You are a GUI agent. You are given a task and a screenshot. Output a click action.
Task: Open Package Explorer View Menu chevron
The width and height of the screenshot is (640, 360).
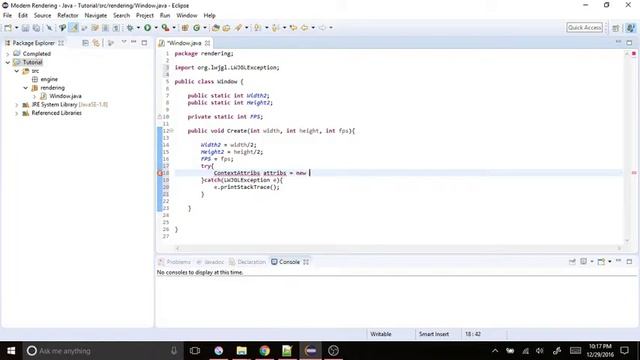(124, 42)
